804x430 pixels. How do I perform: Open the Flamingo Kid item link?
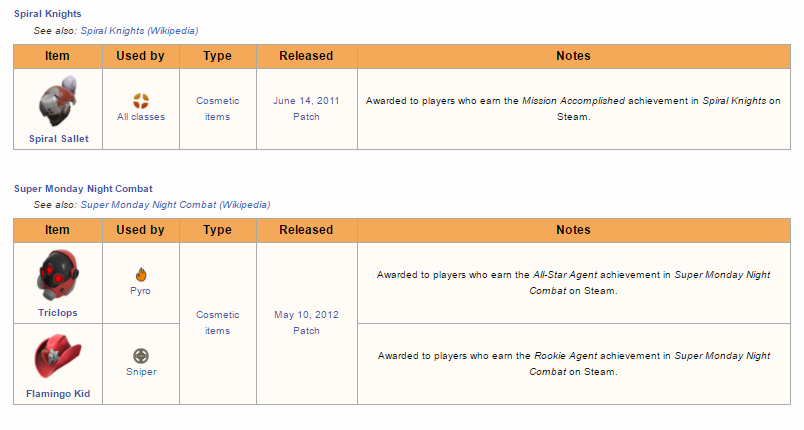coord(57,394)
